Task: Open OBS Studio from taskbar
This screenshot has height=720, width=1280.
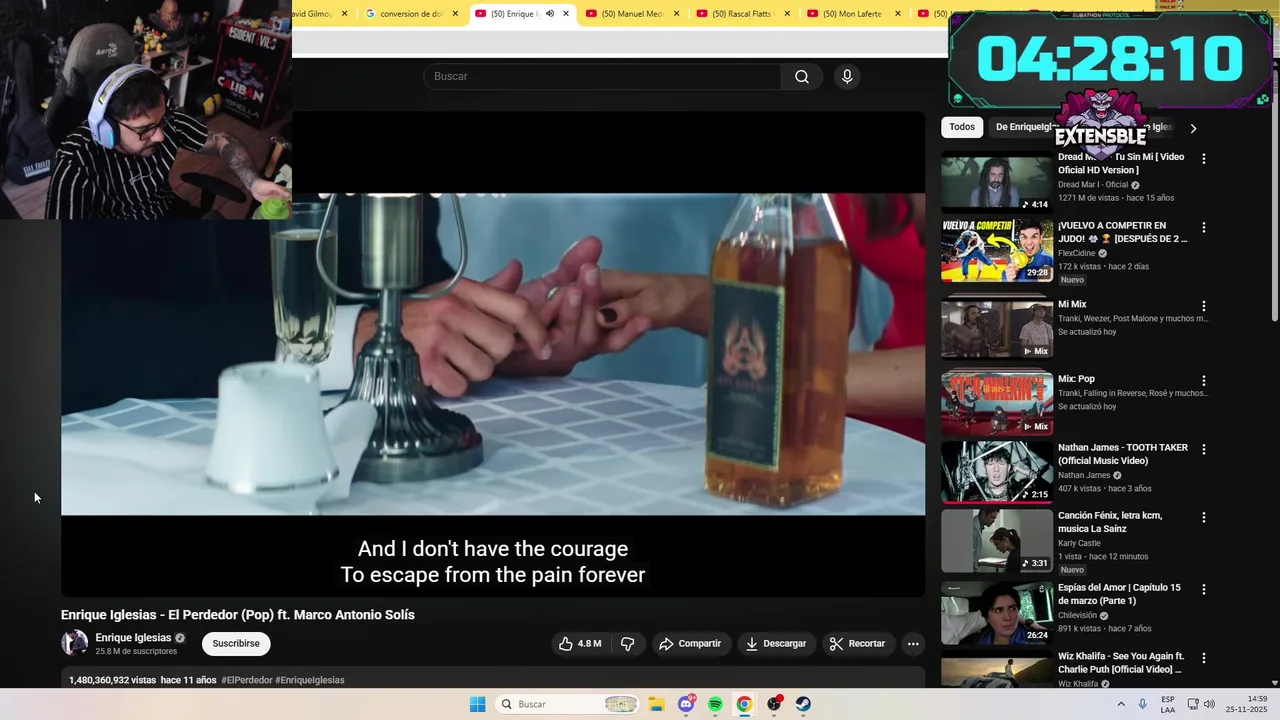Action: coord(774,704)
